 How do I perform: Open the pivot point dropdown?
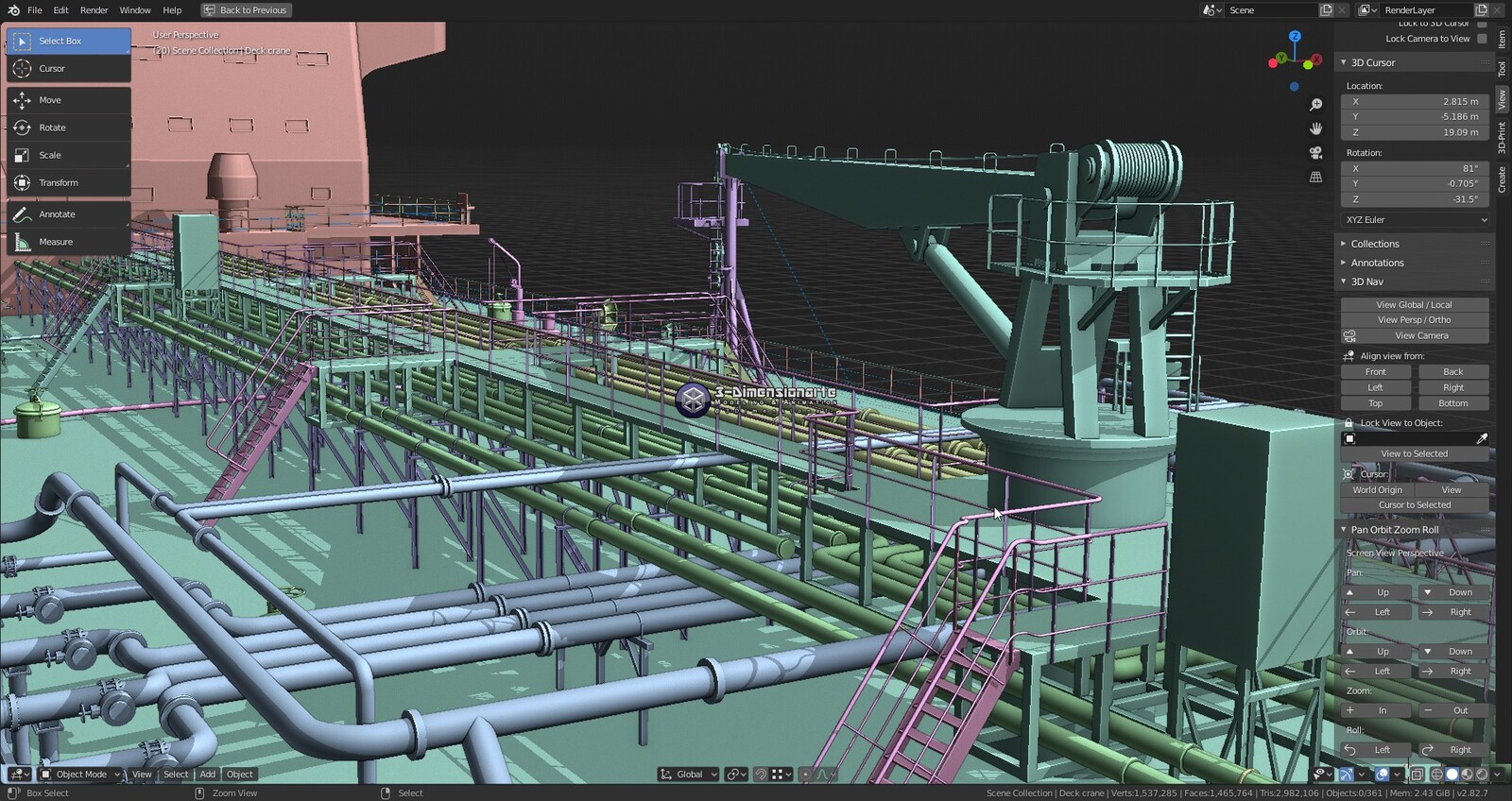[737, 774]
